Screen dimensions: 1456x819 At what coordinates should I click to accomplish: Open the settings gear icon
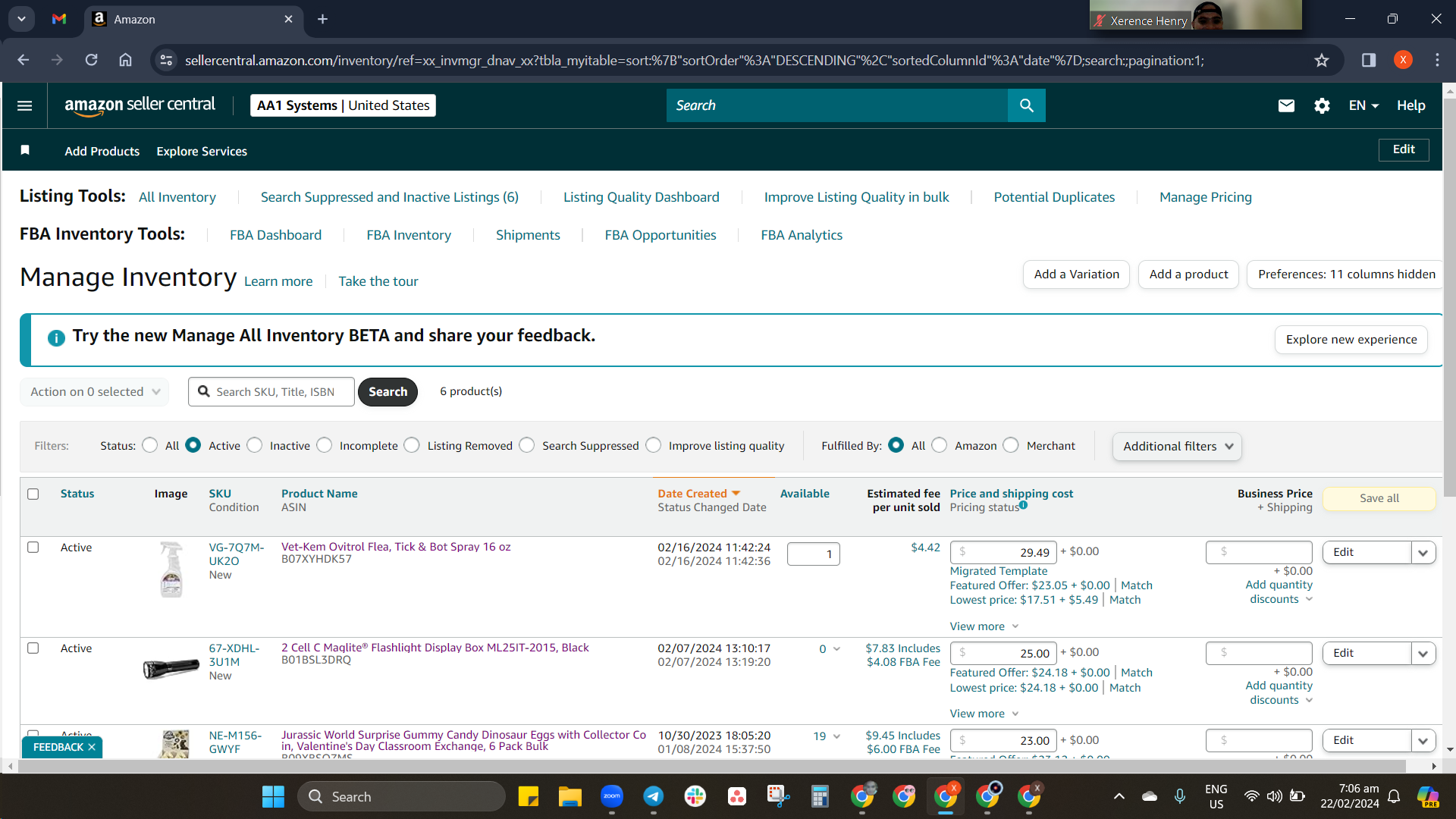[x=1322, y=105]
